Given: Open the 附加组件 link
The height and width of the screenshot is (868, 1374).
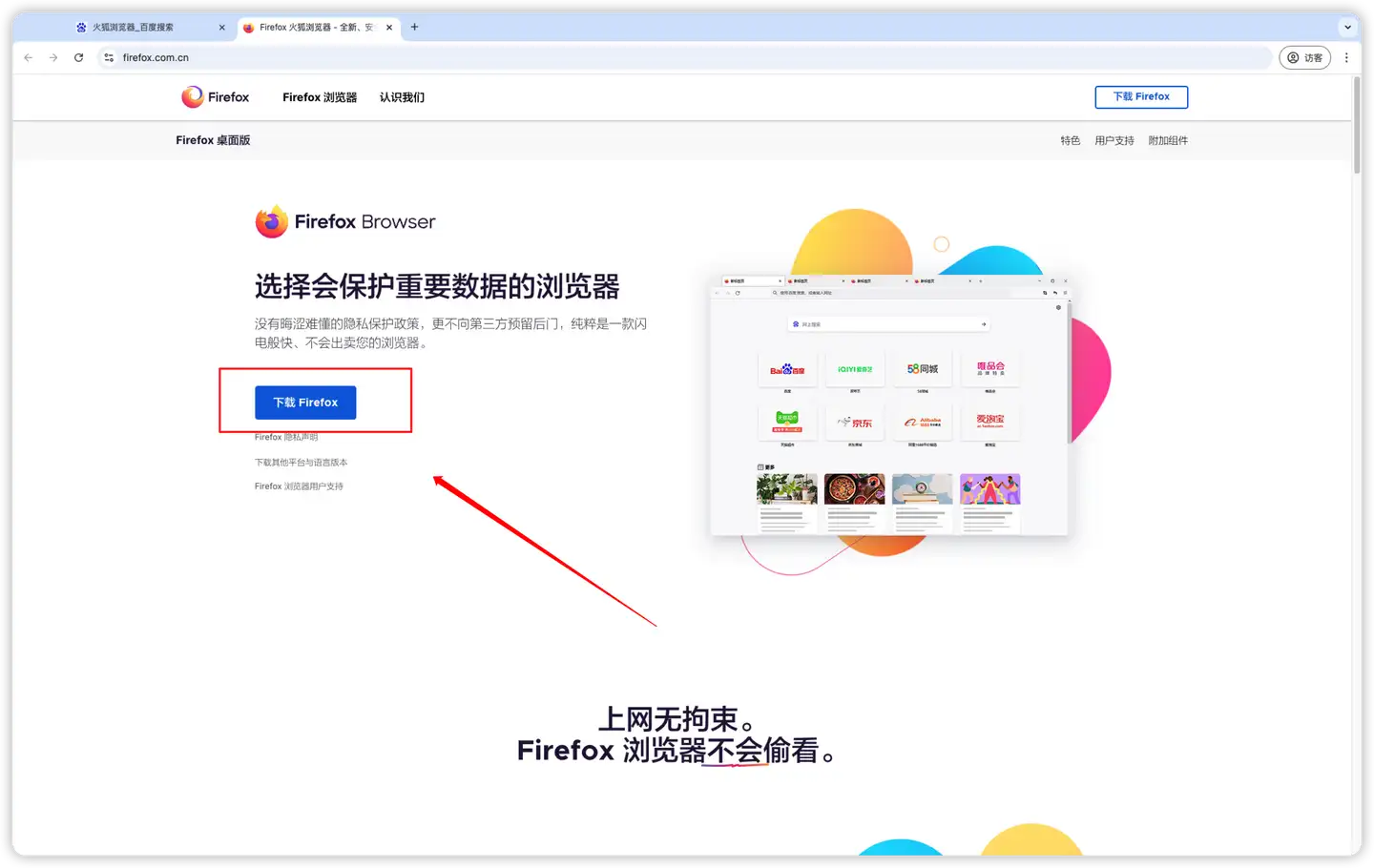Looking at the screenshot, I should 1168,140.
